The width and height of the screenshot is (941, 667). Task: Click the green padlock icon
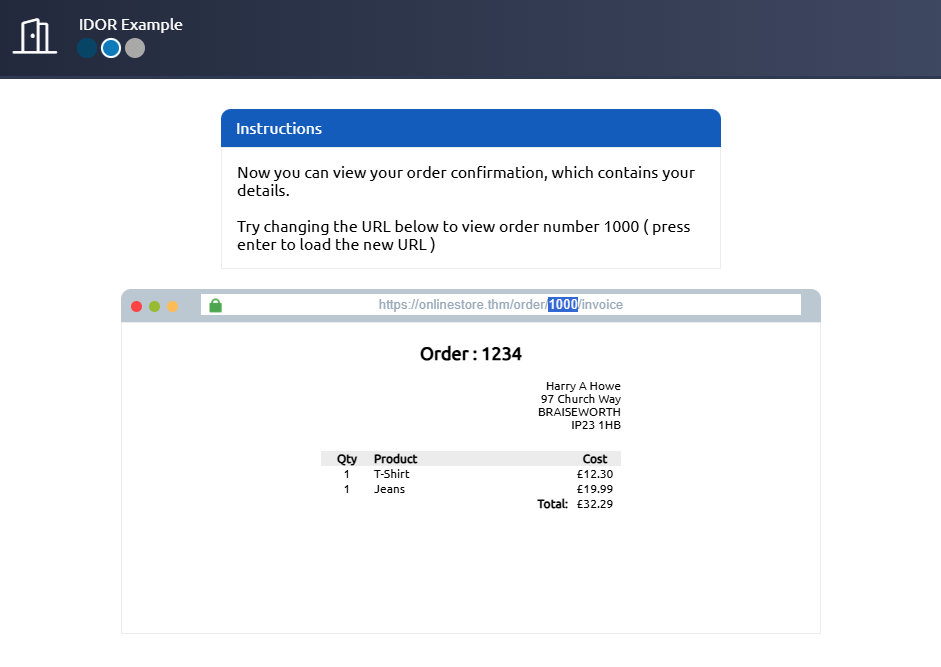click(x=215, y=305)
